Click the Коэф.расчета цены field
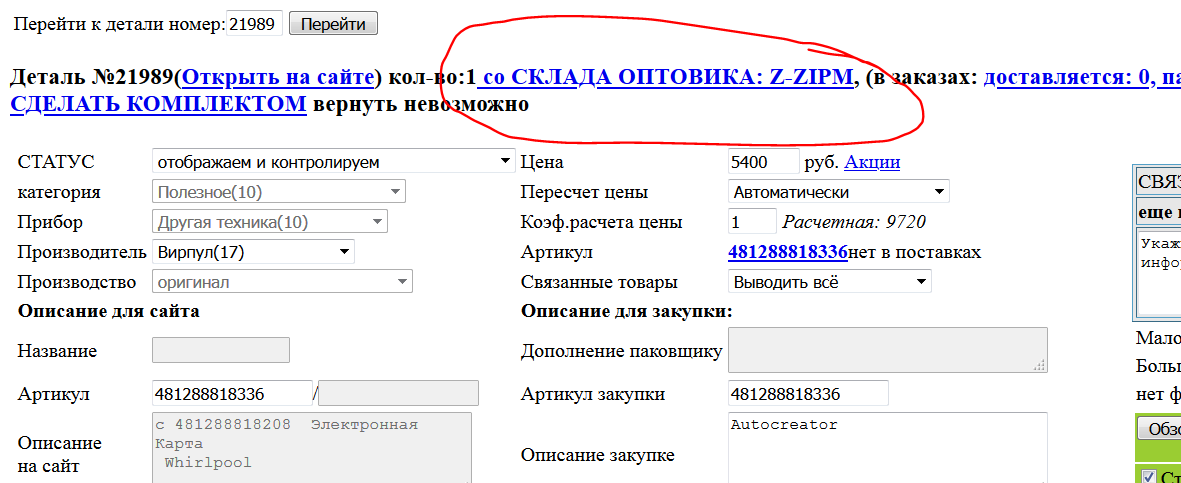Image resolution: width=1181 pixels, height=483 pixels. (x=752, y=222)
